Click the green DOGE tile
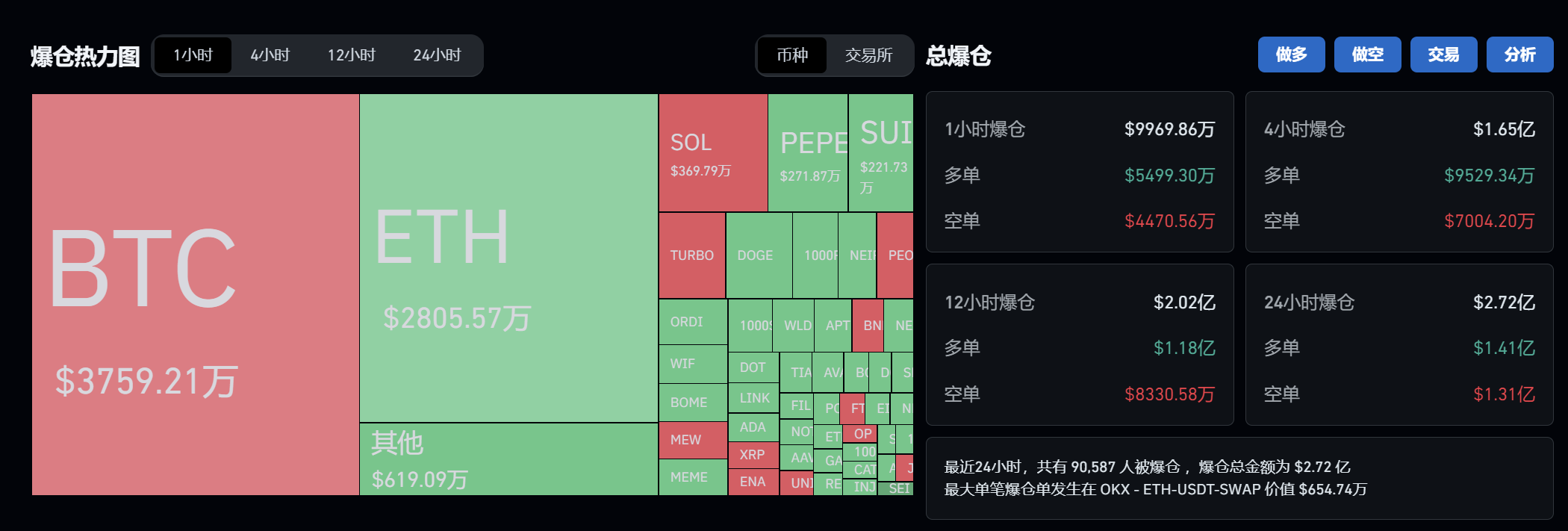Screen dimensions: 1568x531 759,255
